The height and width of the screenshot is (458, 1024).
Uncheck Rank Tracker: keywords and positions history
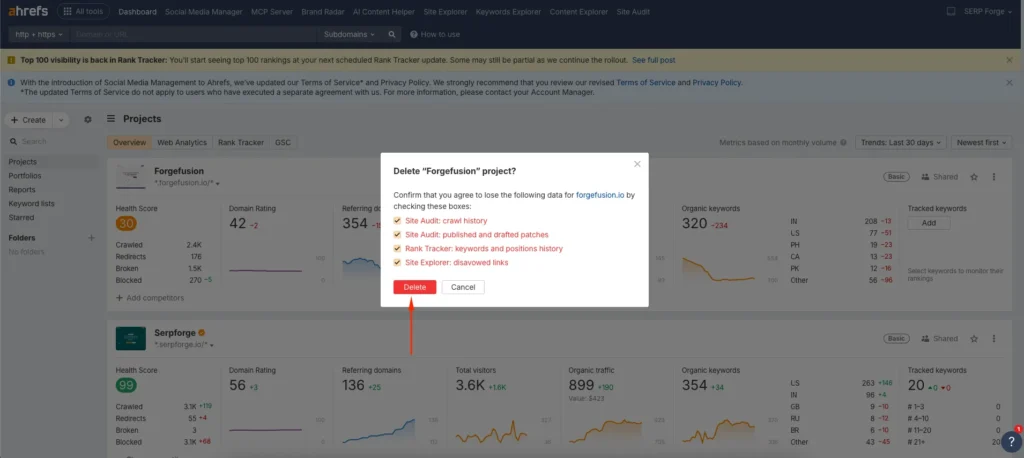coord(397,248)
